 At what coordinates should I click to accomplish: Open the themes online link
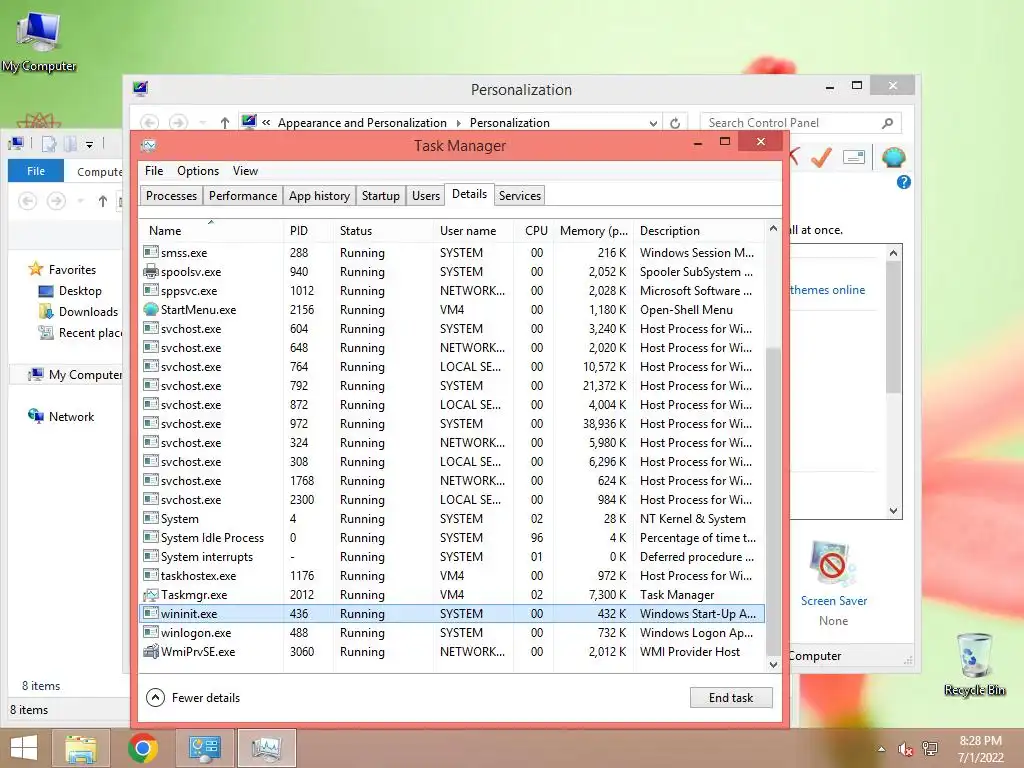pos(827,290)
